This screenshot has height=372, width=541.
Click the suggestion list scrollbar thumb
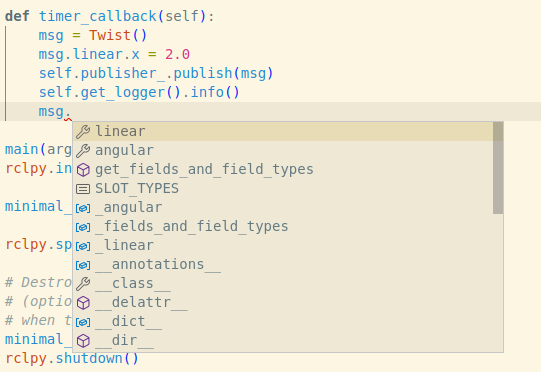[498, 168]
